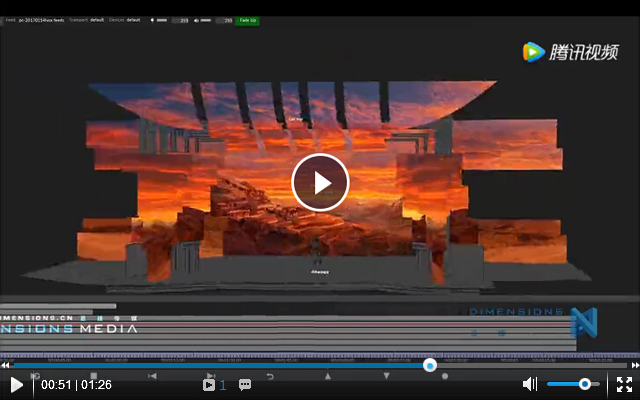Click the large center play button
The width and height of the screenshot is (640, 403).
tap(320, 182)
